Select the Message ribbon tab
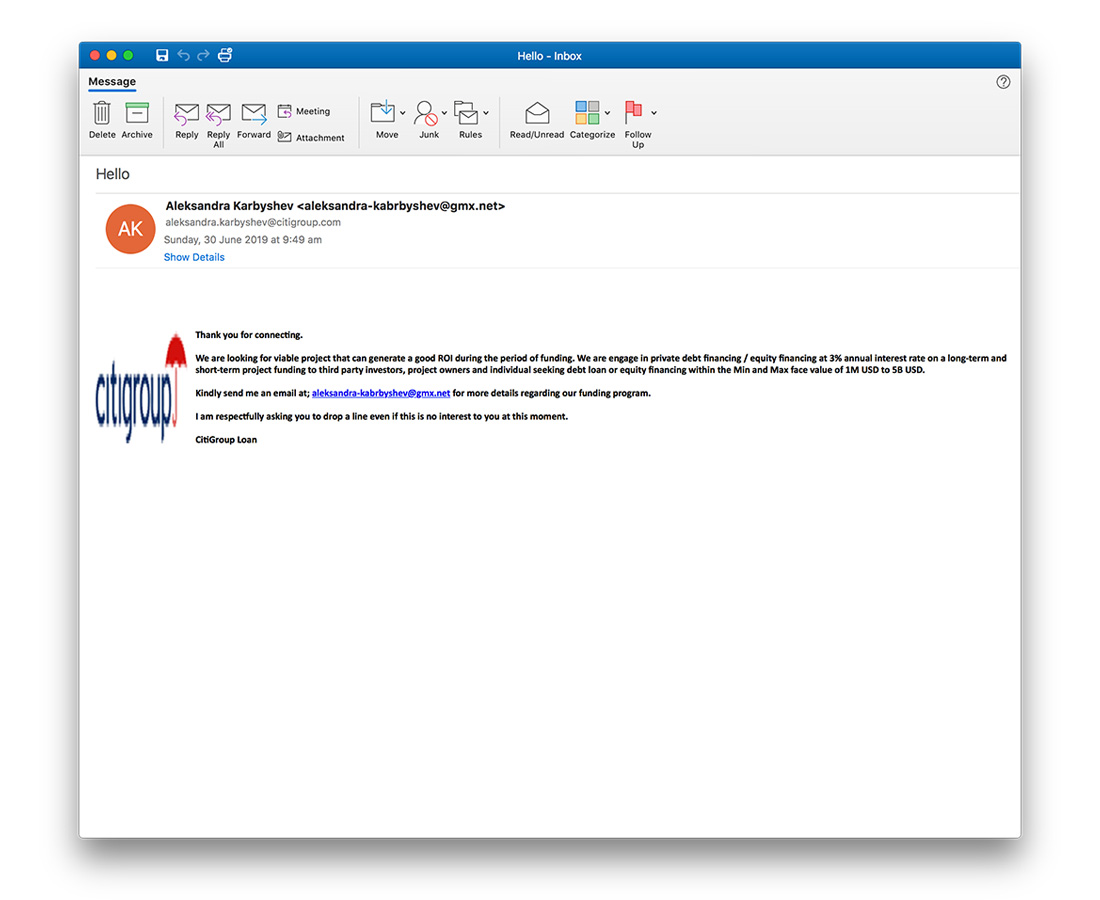 point(112,82)
